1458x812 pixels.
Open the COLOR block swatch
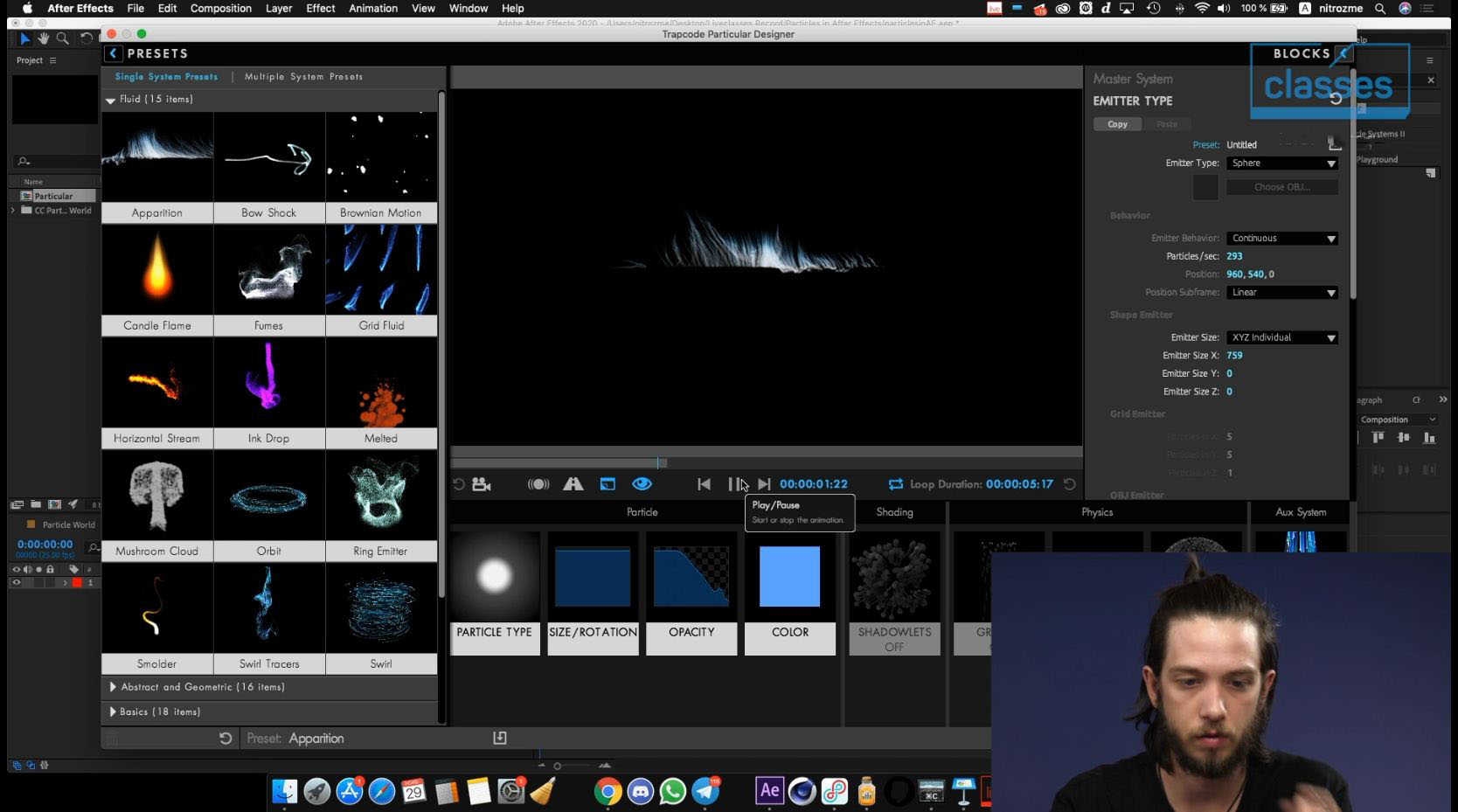coord(790,576)
